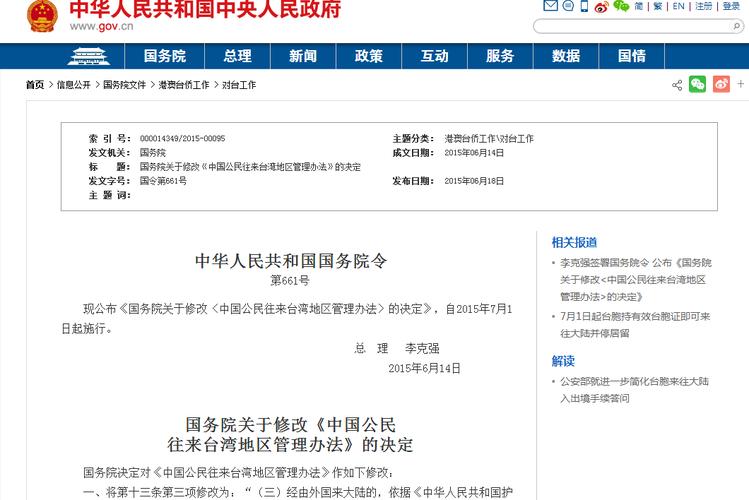Open the 国务院 menu
The image size is (749, 500).
165,56
